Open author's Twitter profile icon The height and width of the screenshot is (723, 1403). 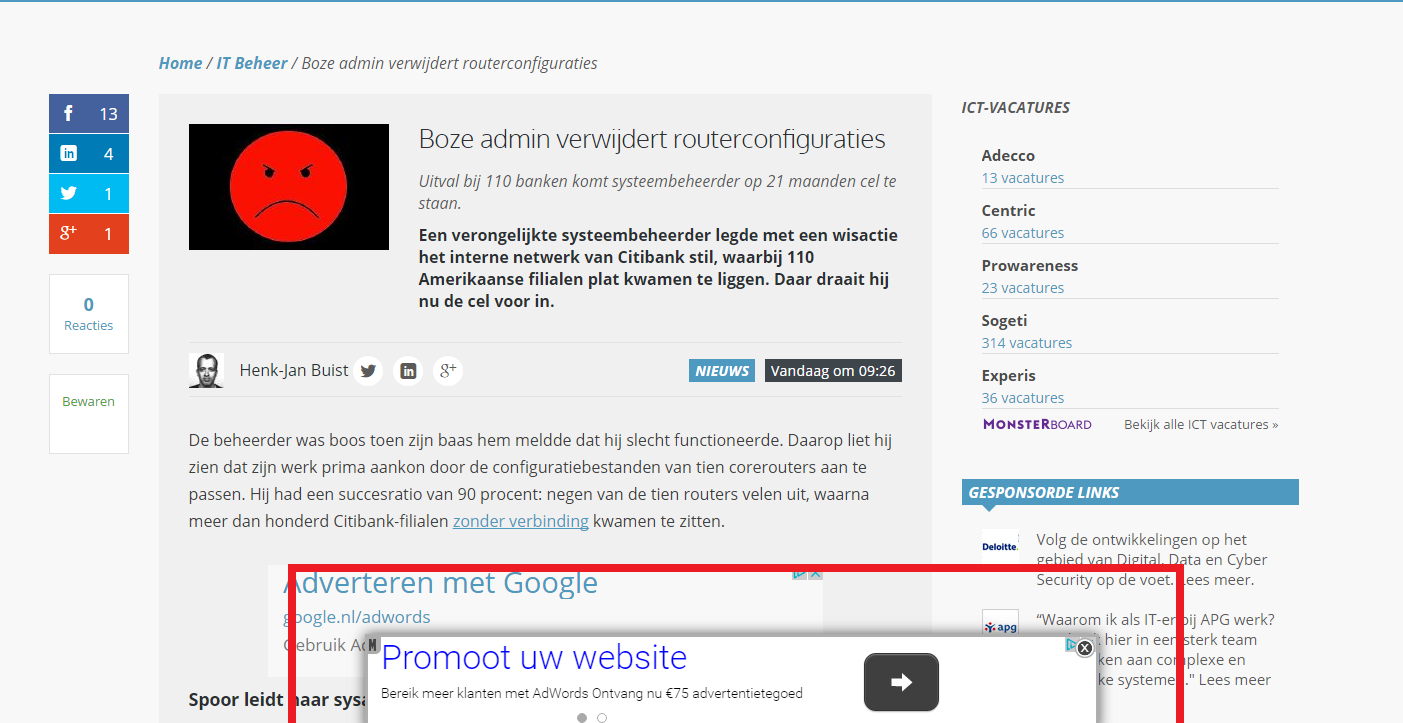368,371
